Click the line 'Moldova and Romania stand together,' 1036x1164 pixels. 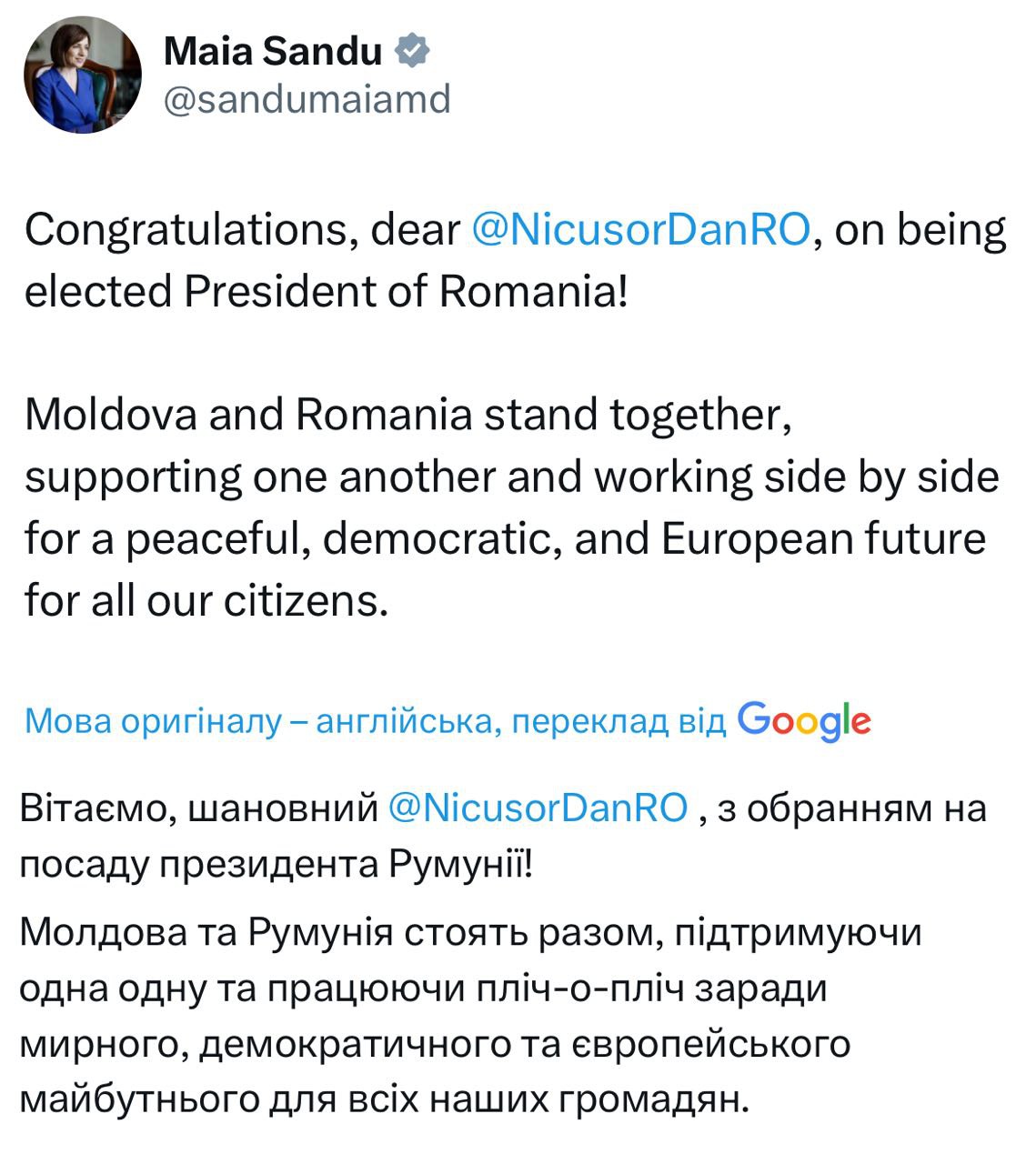point(403,415)
